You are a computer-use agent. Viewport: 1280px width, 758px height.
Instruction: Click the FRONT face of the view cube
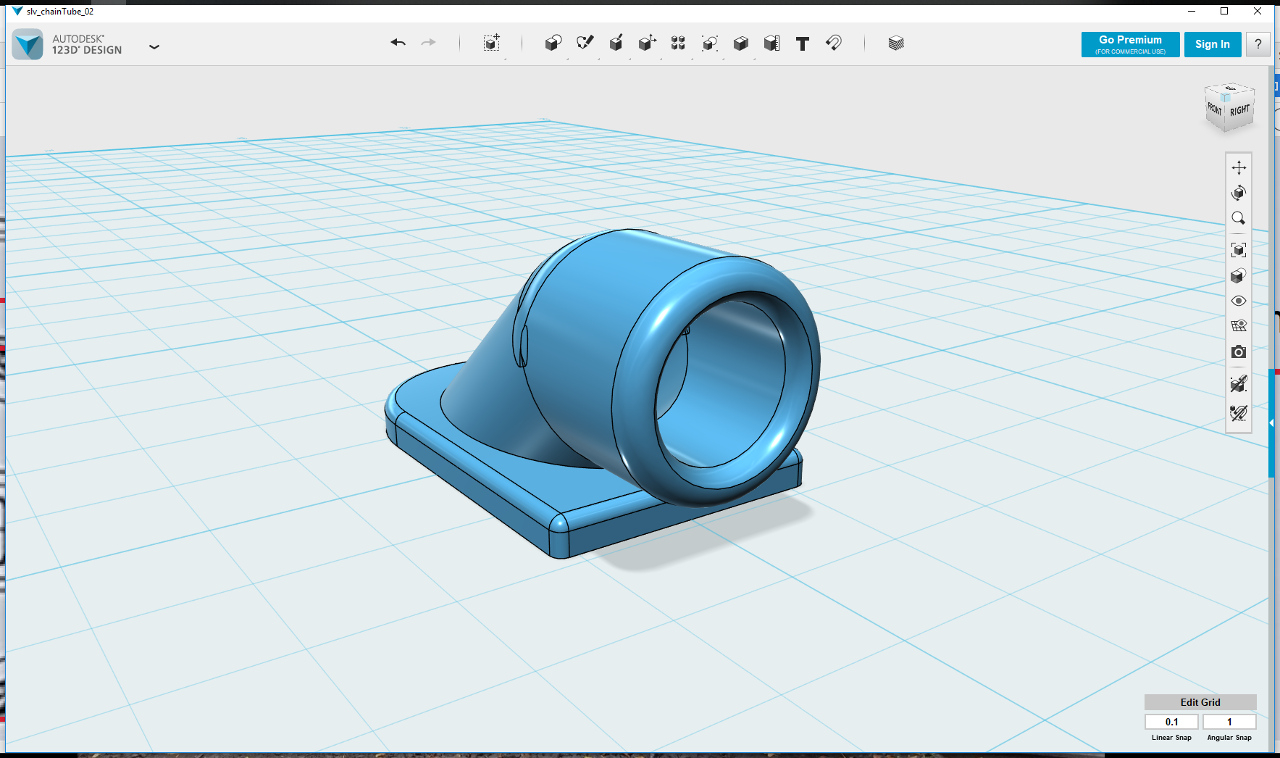tap(1215, 109)
